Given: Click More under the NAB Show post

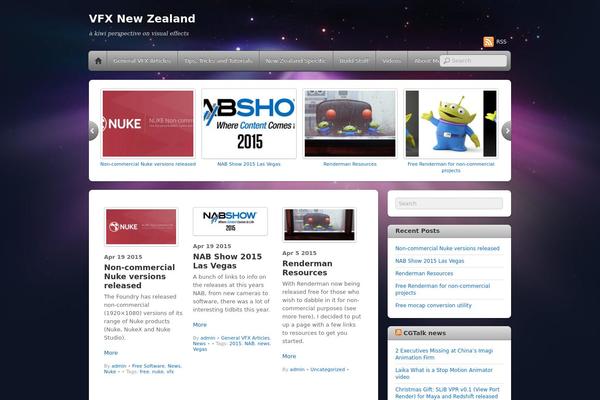Looking at the screenshot, I should (x=200, y=325).
